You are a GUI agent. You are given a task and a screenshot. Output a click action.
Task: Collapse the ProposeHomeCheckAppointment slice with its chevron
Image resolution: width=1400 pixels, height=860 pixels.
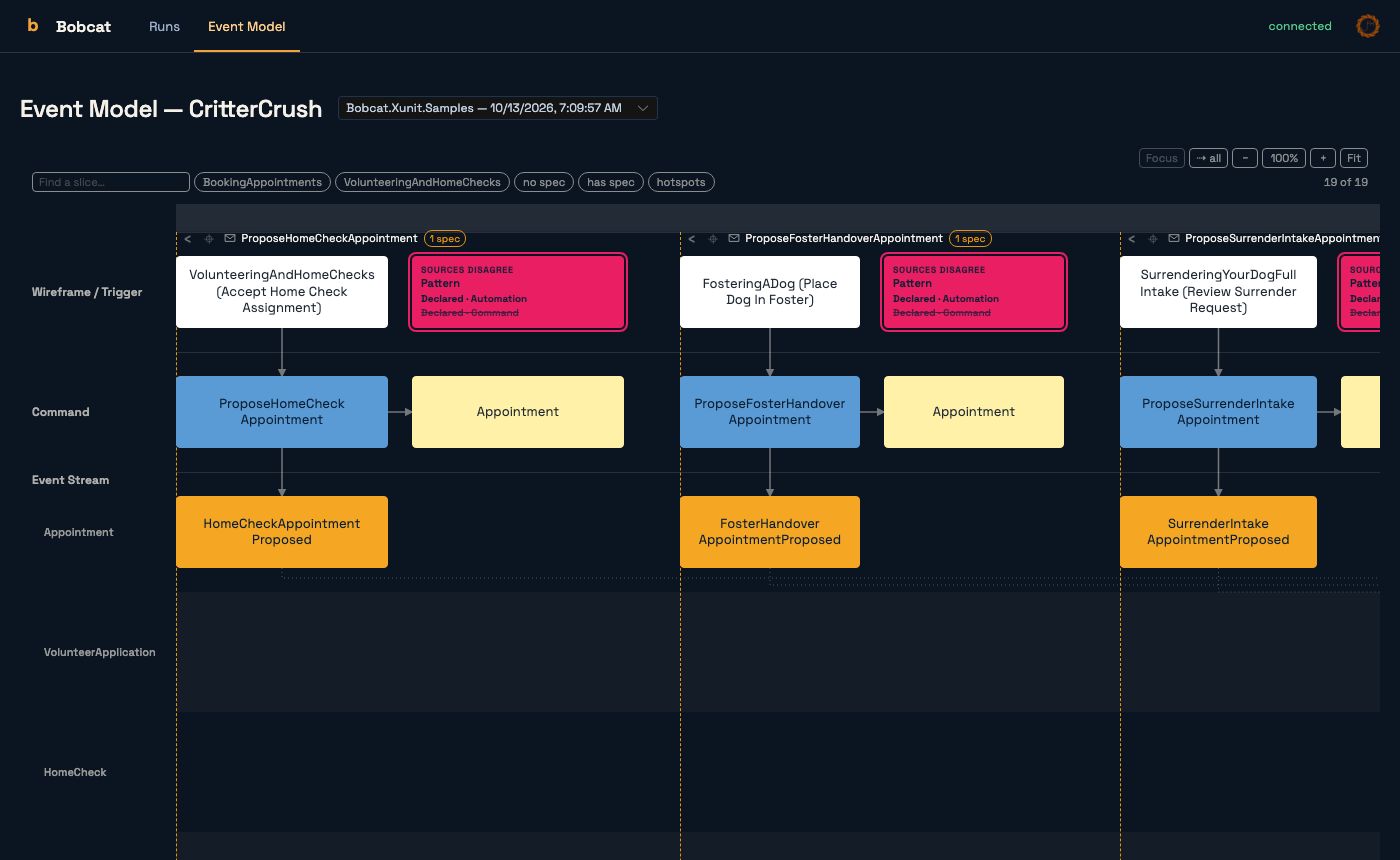[x=188, y=239]
